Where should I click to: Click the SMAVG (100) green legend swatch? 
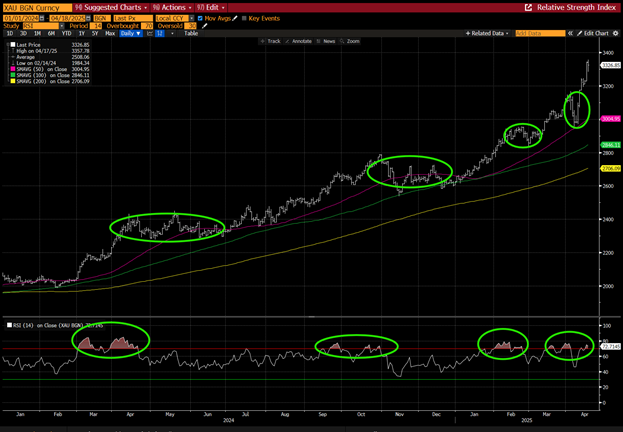coord(13,75)
